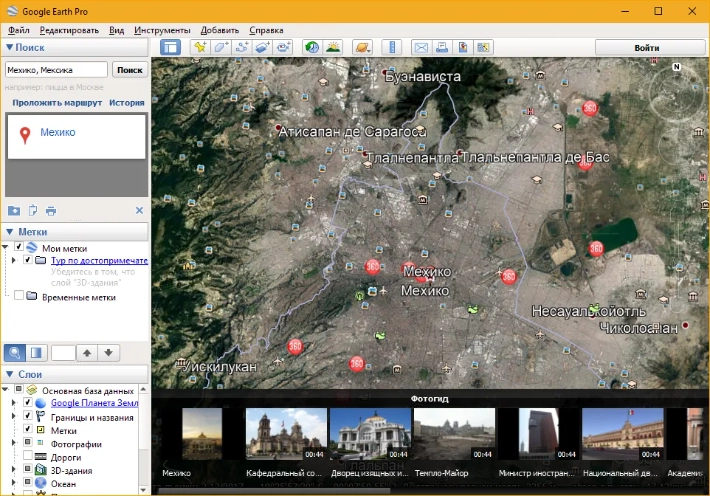Click Проложить маршрут link

57,103
